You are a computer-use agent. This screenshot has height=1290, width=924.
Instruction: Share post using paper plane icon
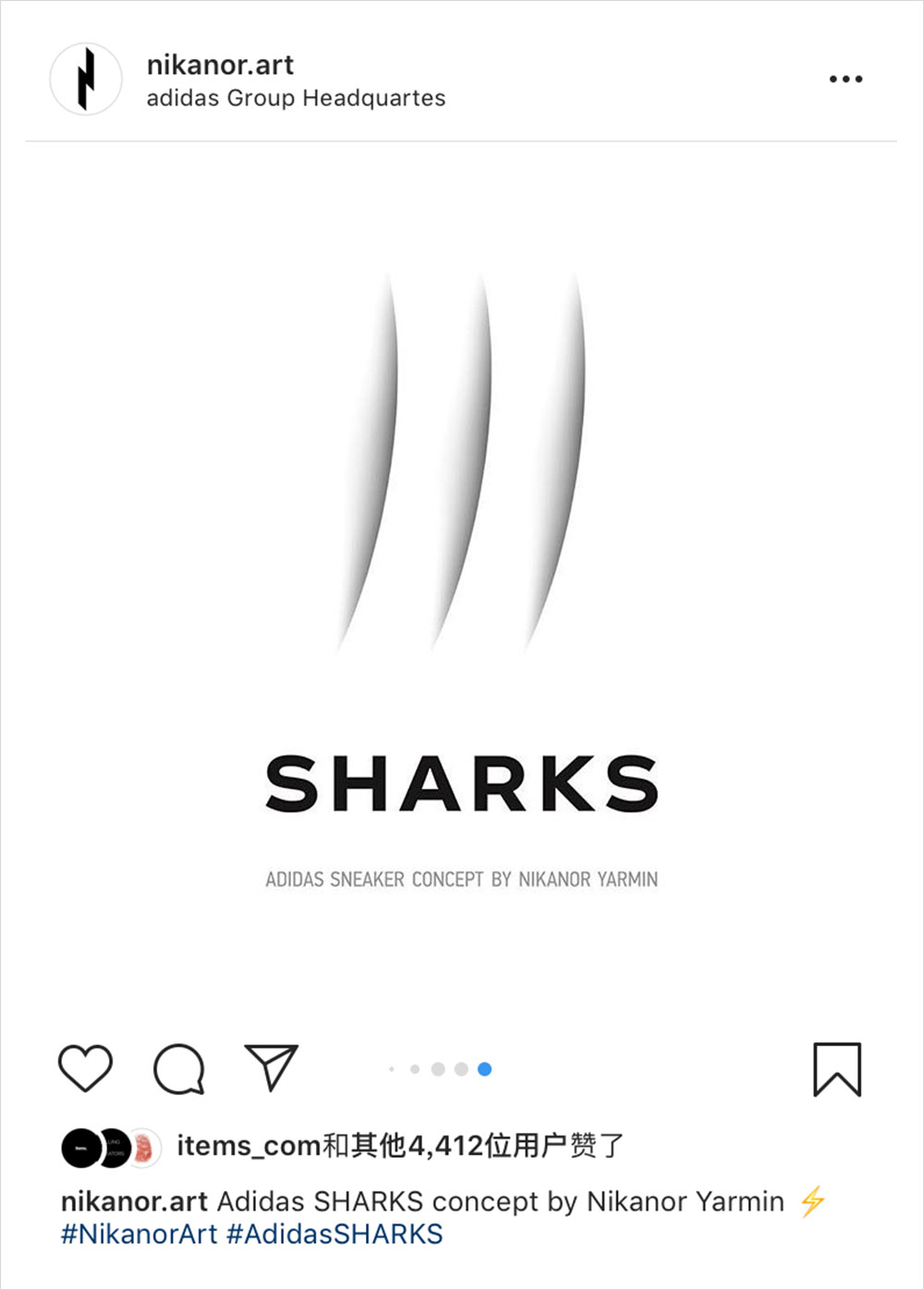(x=271, y=1067)
